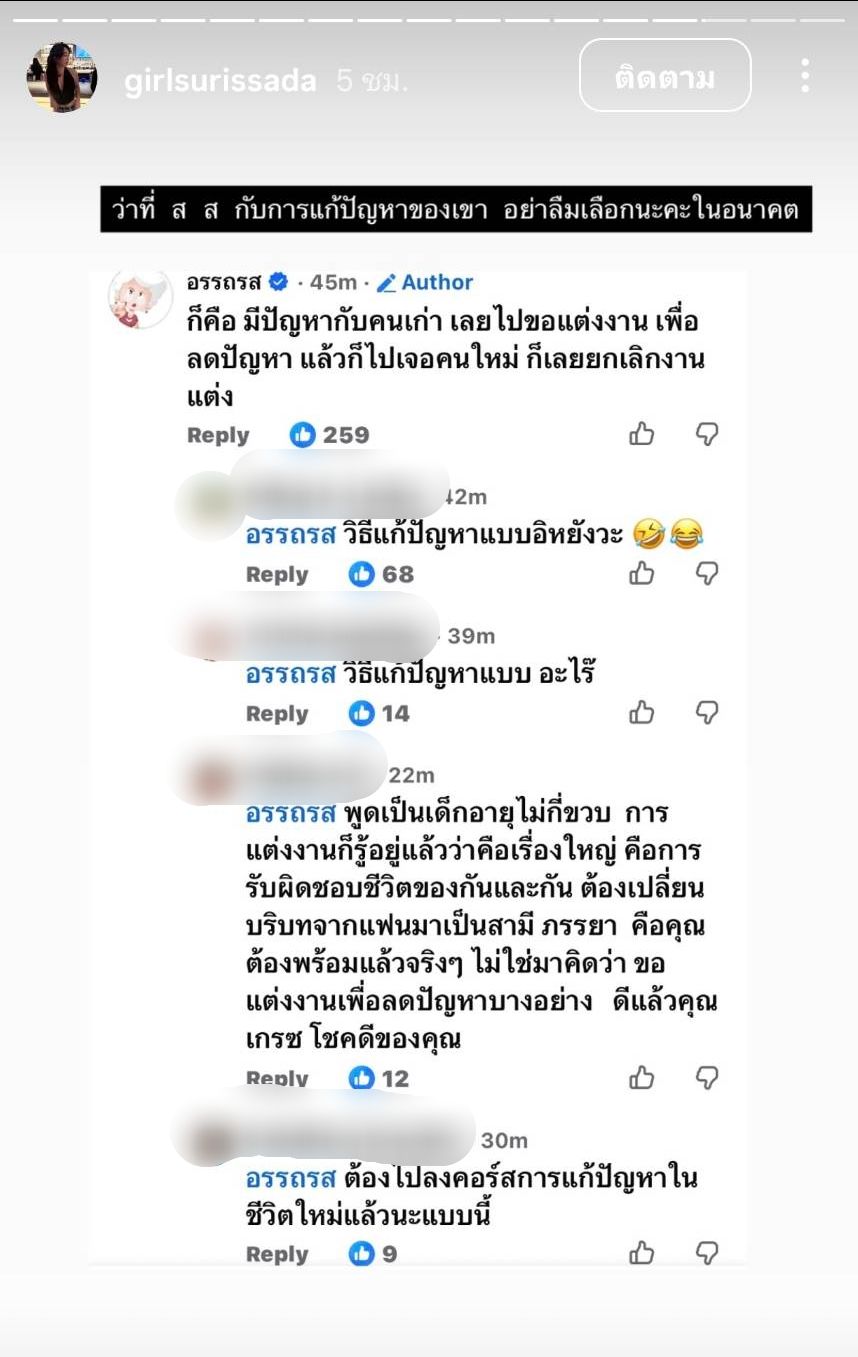The width and height of the screenshot is (858, 1357).
Task: Thumbs down the comment with 9 likes
Action: tap(708, 1252)
